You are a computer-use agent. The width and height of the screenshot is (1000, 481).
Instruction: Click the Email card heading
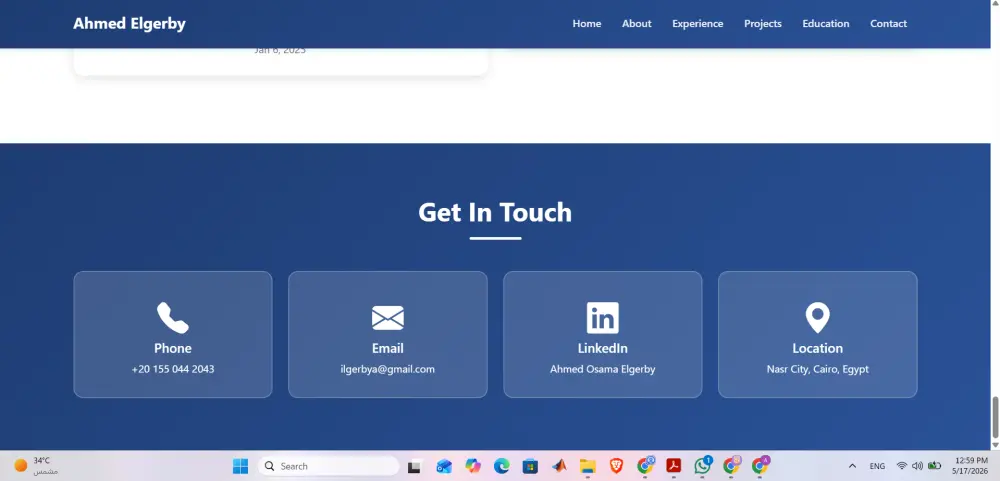pyautogui.click(x=388, y=348)
